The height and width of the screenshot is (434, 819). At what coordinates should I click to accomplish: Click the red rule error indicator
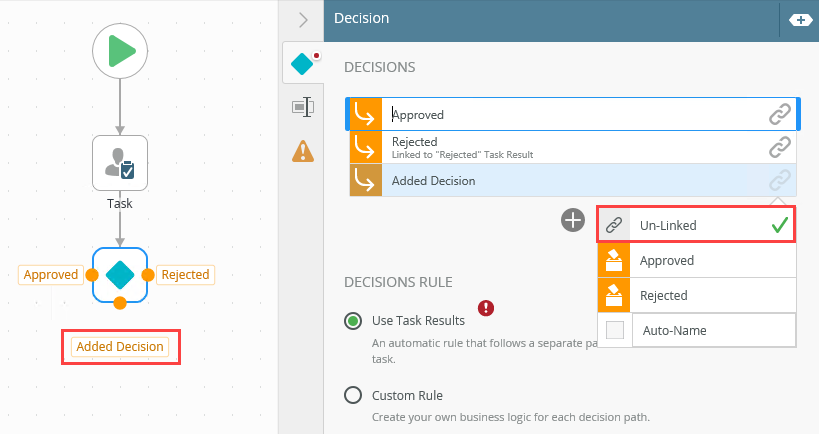click(487, 308)
